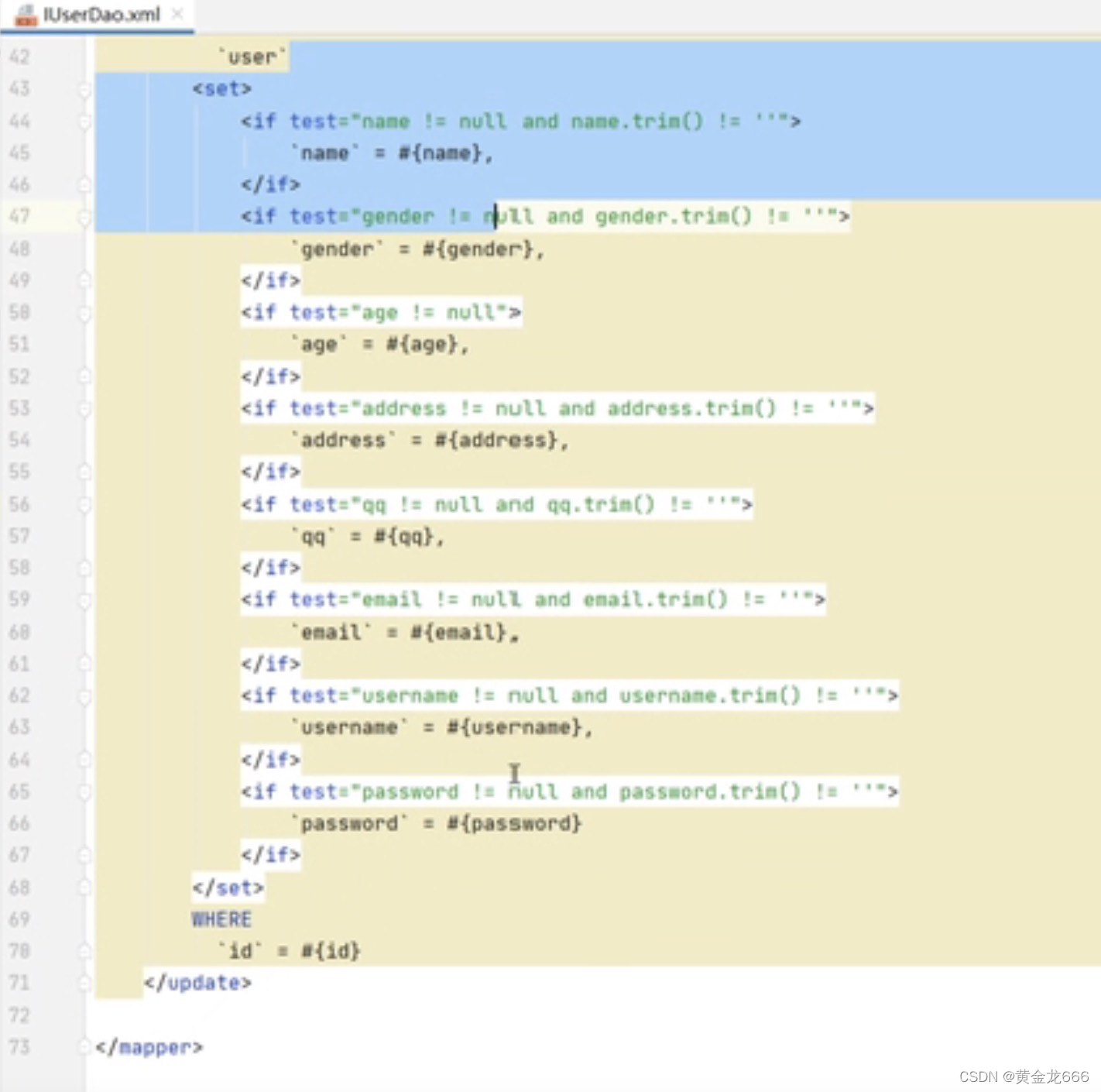Click the WHERE keyword
The height and width of the screenshot is (1092, 1101).
(222, 919)
